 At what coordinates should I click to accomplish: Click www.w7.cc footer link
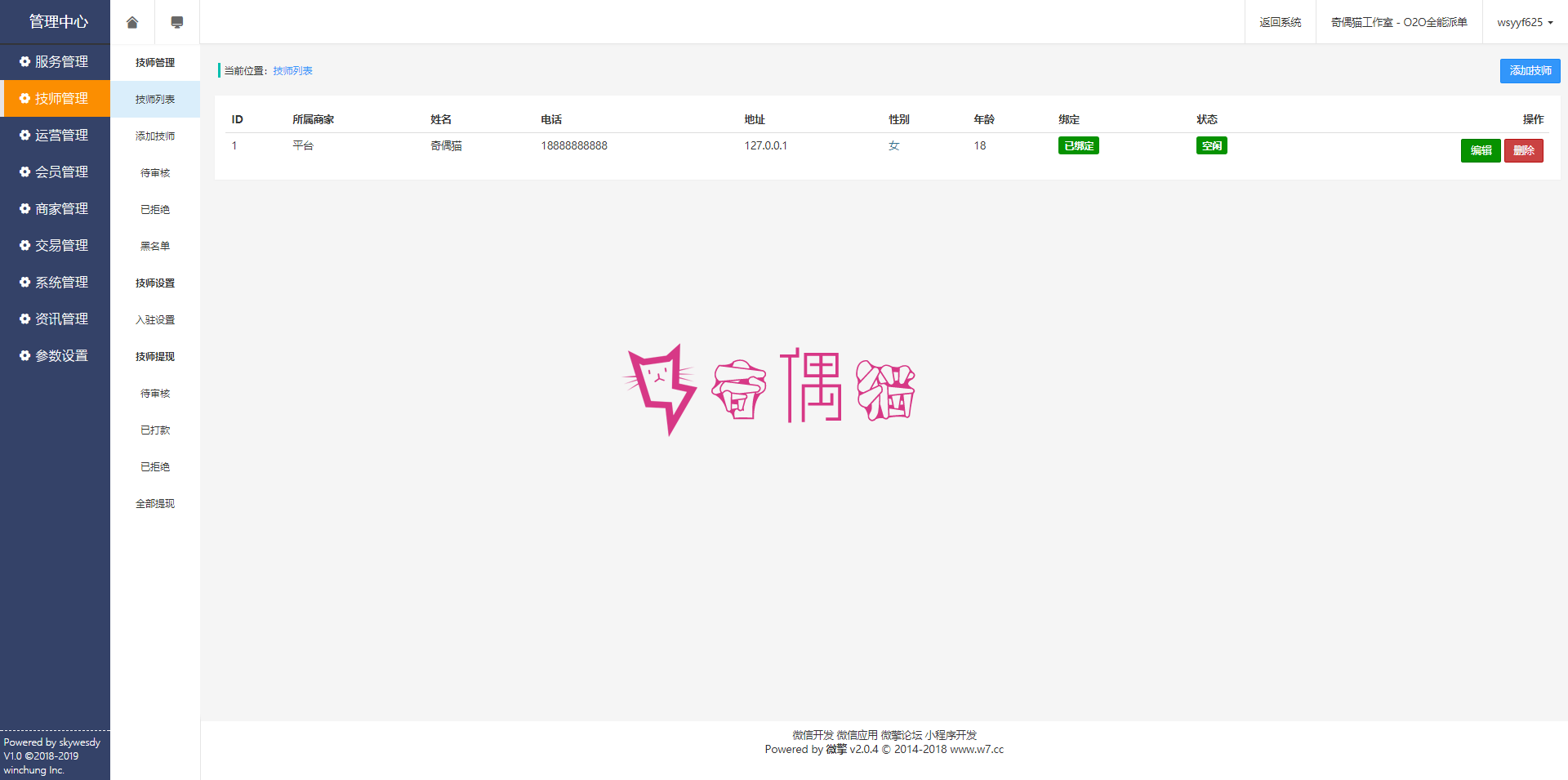[977, 749]
